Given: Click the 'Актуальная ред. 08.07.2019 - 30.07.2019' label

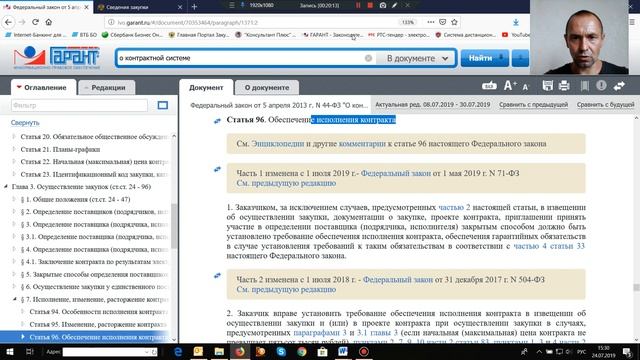Looking at the screenshot, I should tap(432, 105).
